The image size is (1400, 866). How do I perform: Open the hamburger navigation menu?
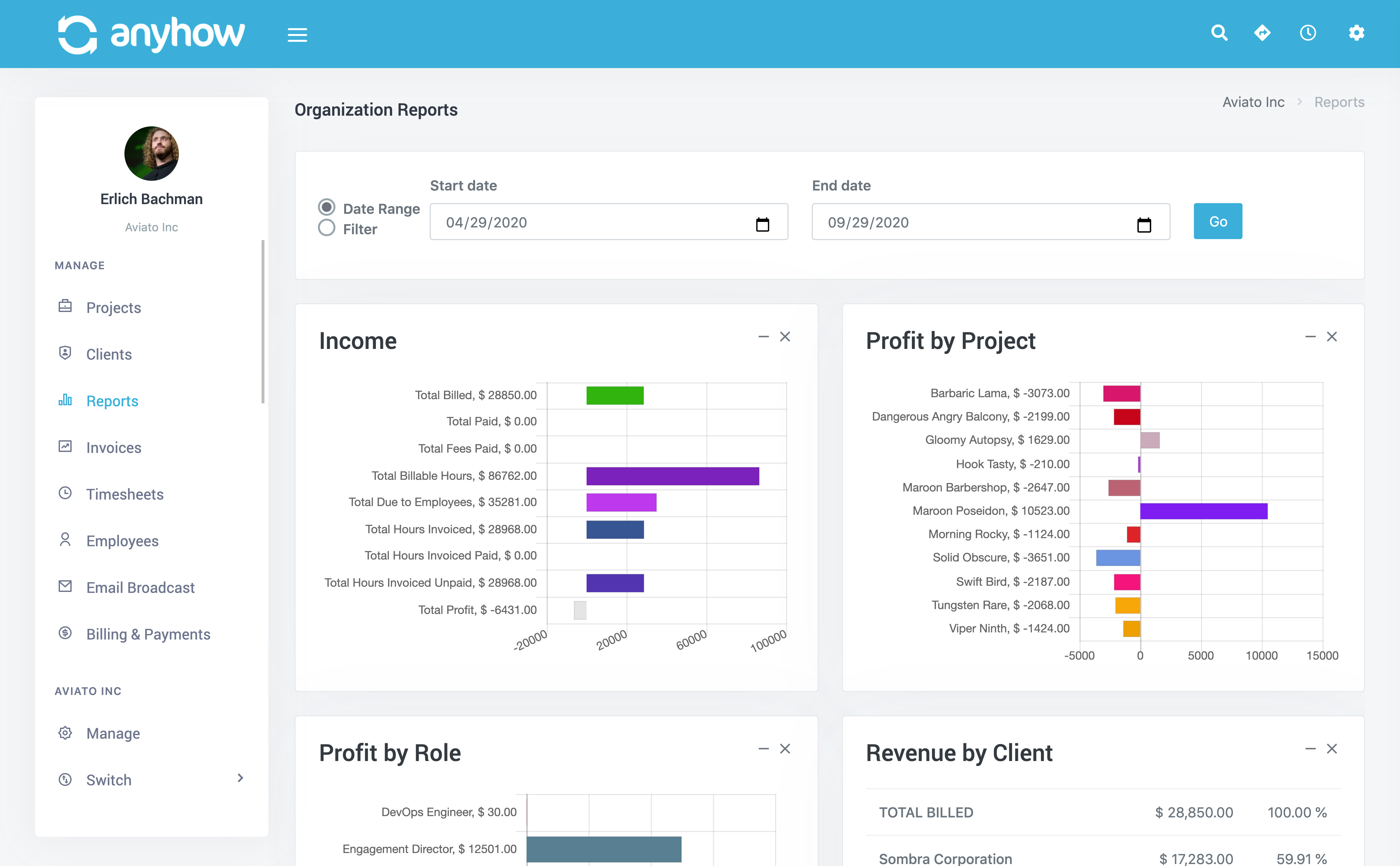click(x=297, y=34)
